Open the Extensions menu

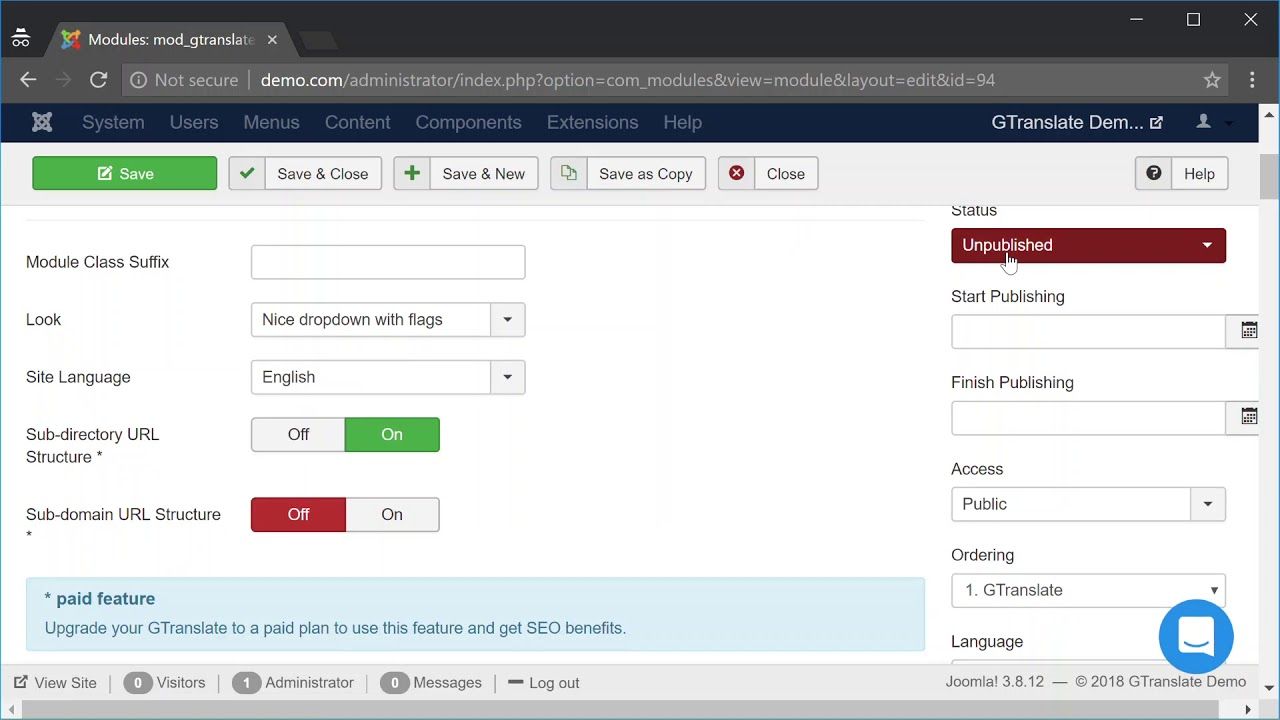click(592, 122)
